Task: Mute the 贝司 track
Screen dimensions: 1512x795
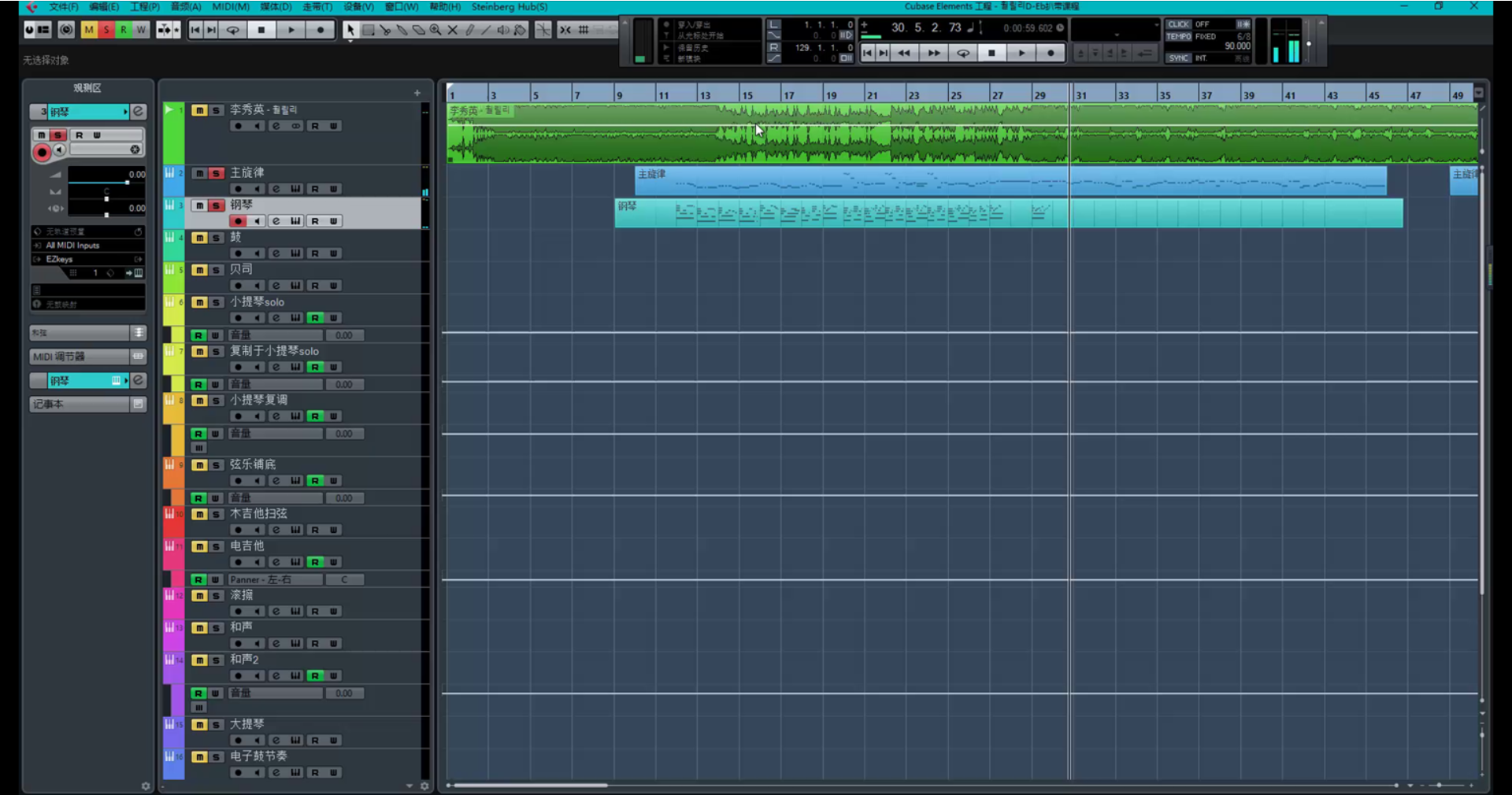Action: coord(199,270)
